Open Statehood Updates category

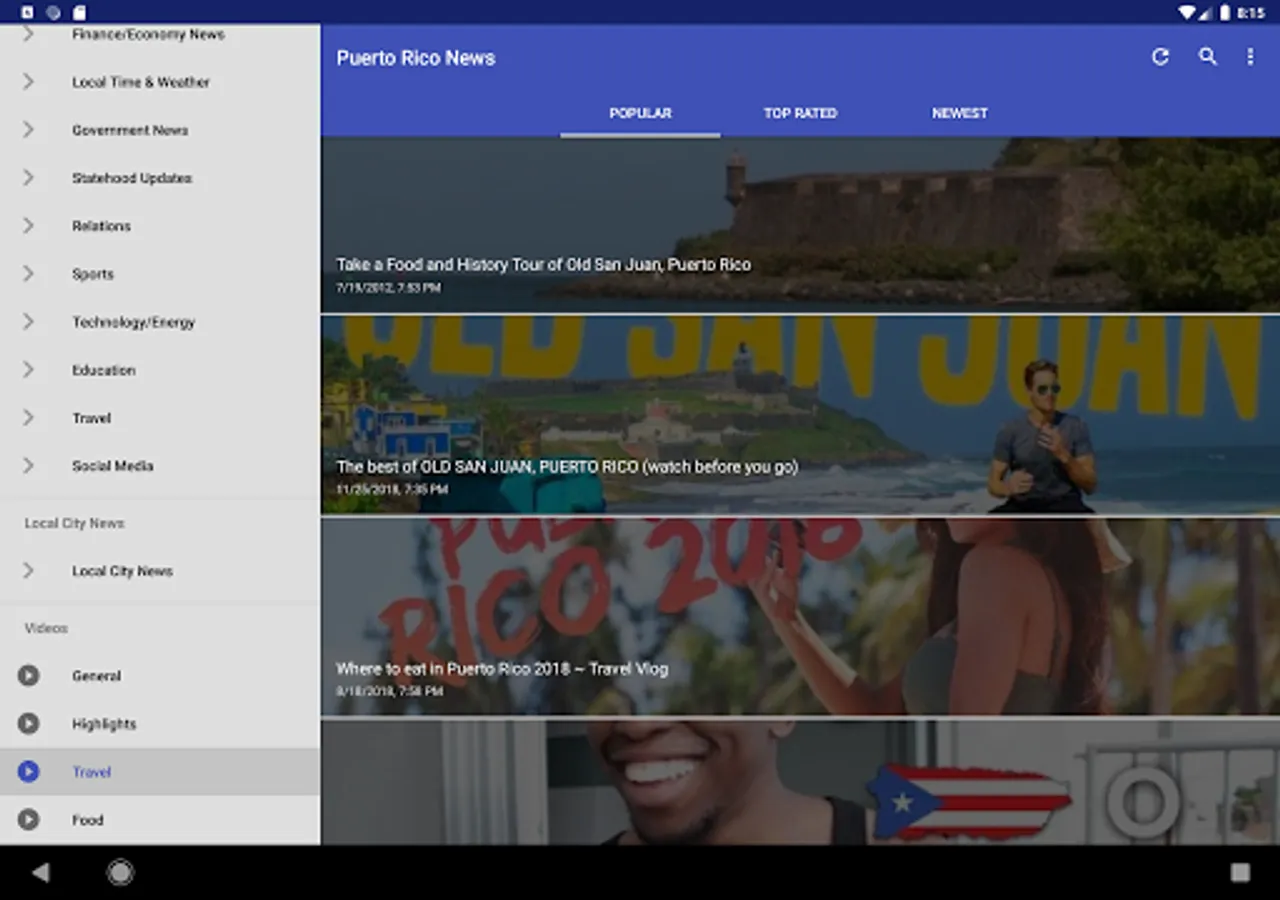pos(160,178)
